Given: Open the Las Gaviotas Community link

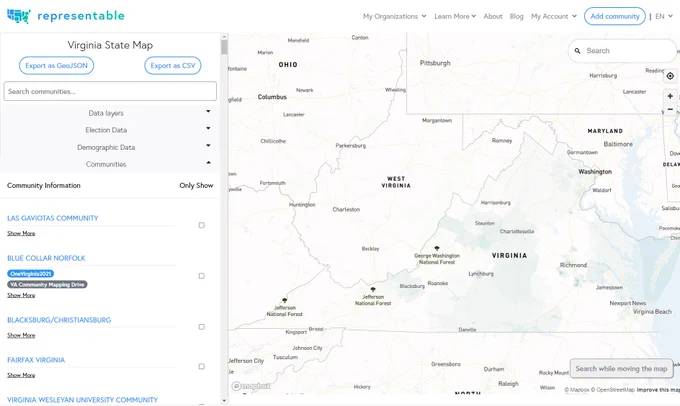Looking at the screenshot, I should point(52,218).
